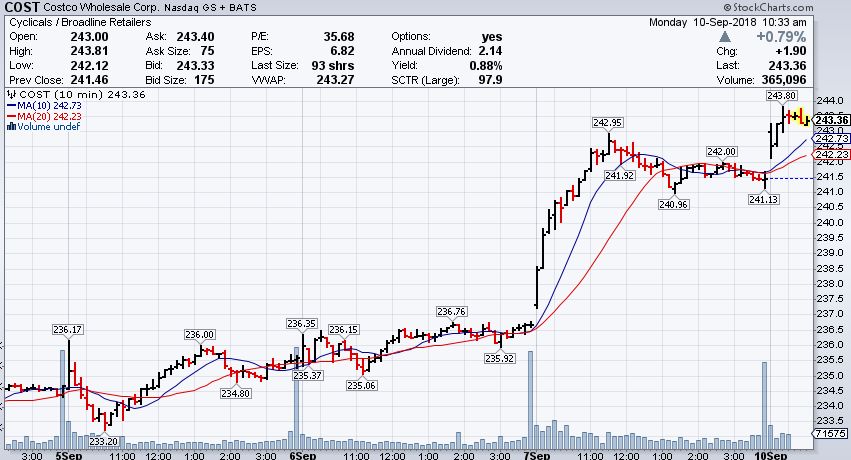Click the Options value yes
851x460 pixels.
[492, 37]
